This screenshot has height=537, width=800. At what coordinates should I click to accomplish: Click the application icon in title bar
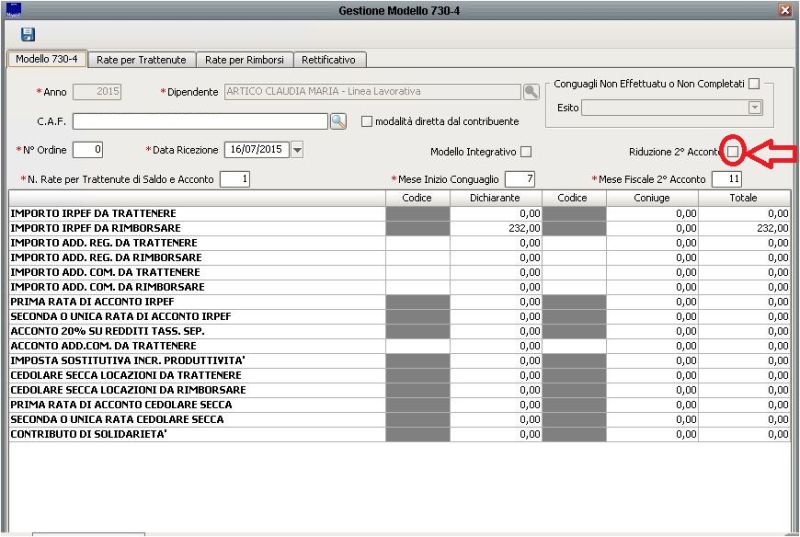13,10
